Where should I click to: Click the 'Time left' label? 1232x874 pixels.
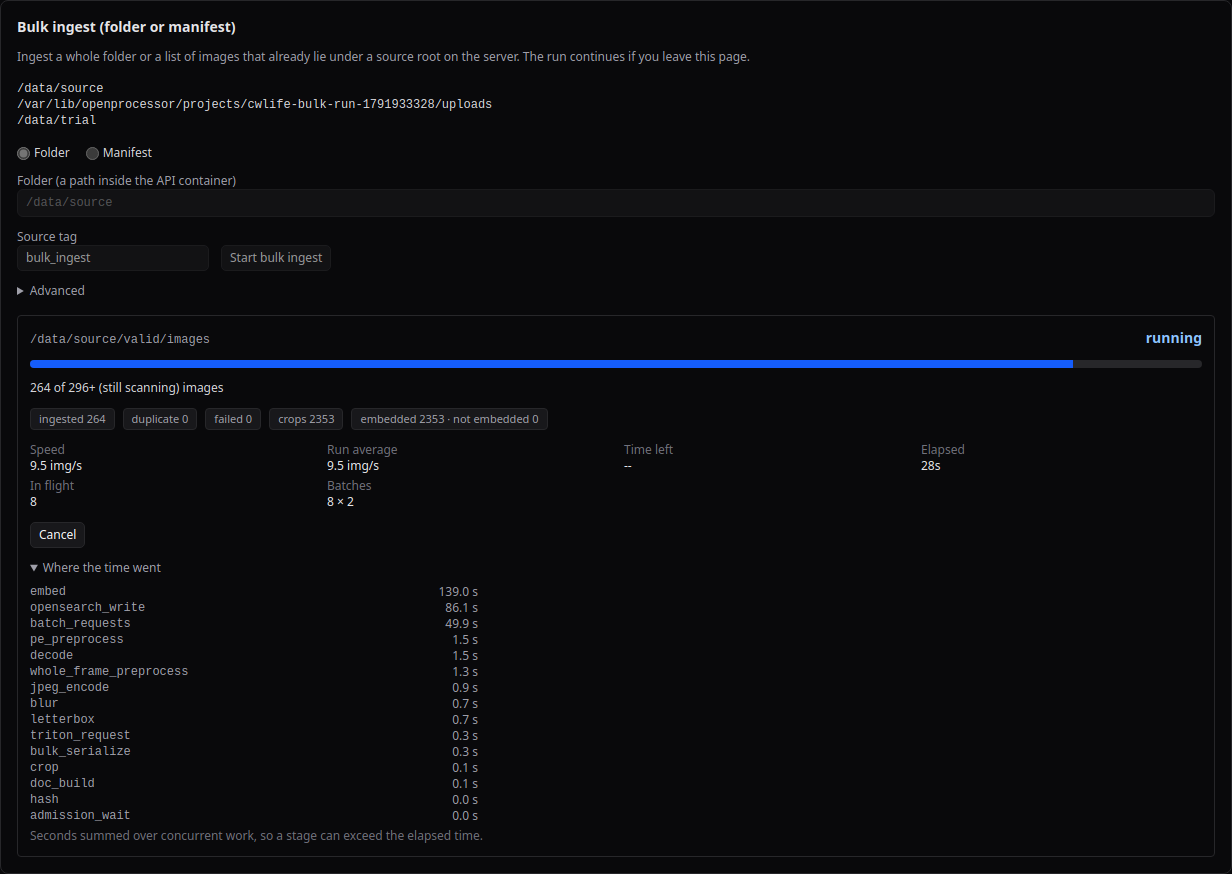click(x=648, y=450)
